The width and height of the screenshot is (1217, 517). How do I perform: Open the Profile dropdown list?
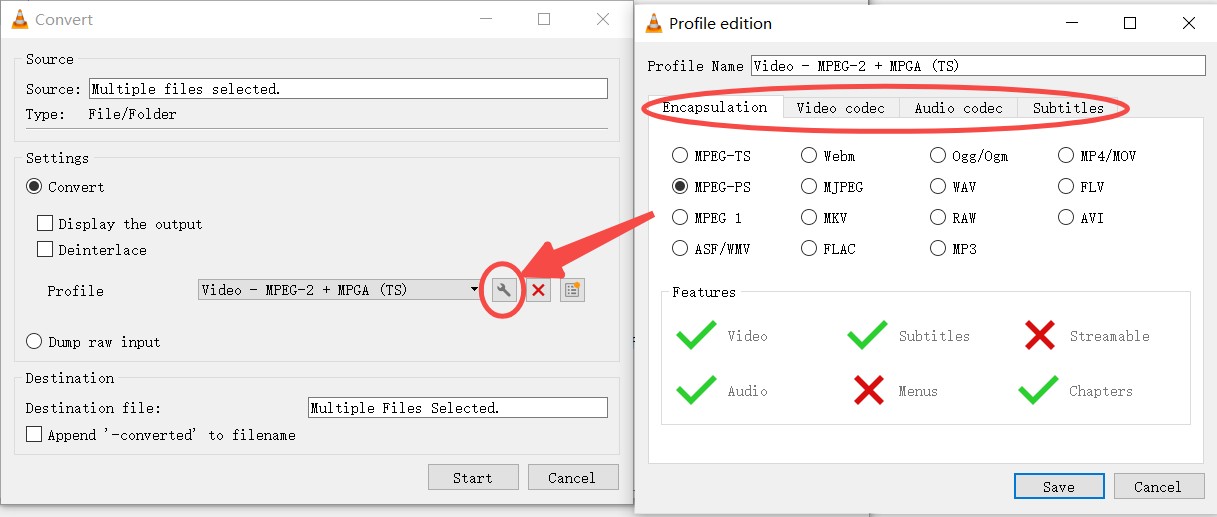341,290
